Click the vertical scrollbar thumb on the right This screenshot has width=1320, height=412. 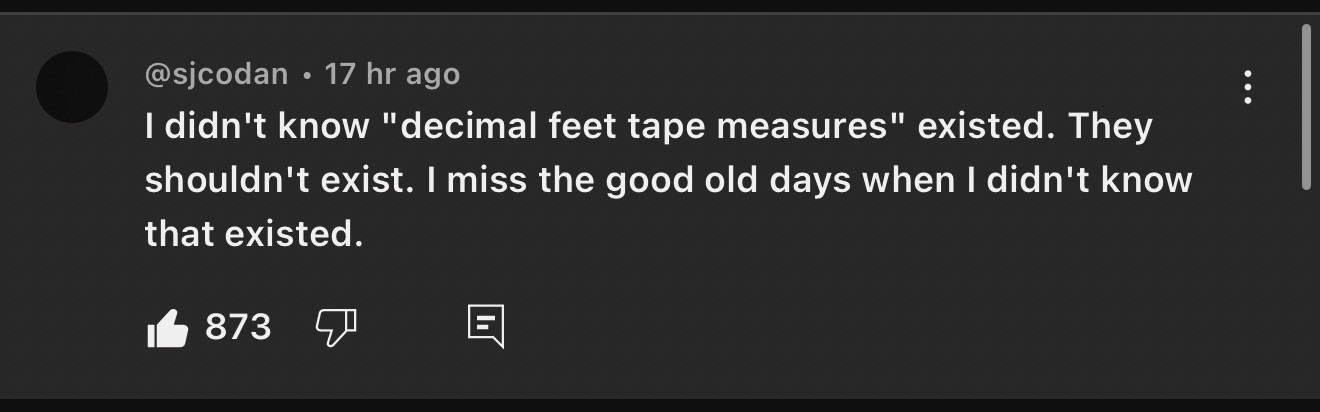(x=1305, y=105)
